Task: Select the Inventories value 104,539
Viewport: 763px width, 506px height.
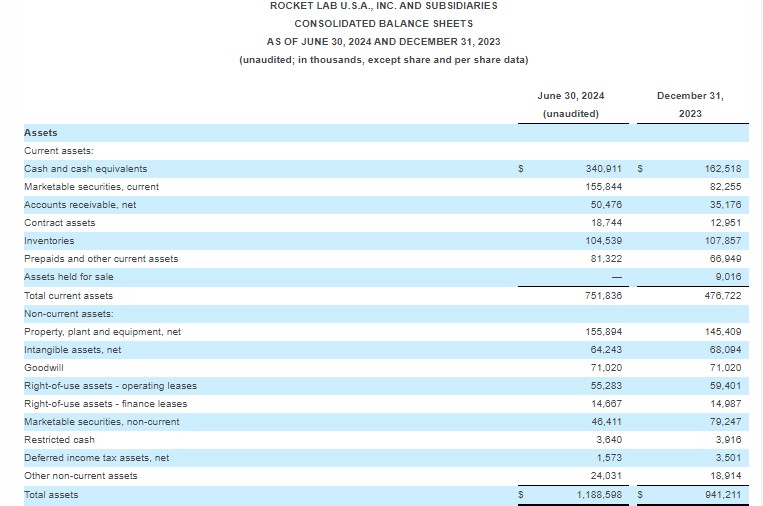Action: tap(603, 241)
